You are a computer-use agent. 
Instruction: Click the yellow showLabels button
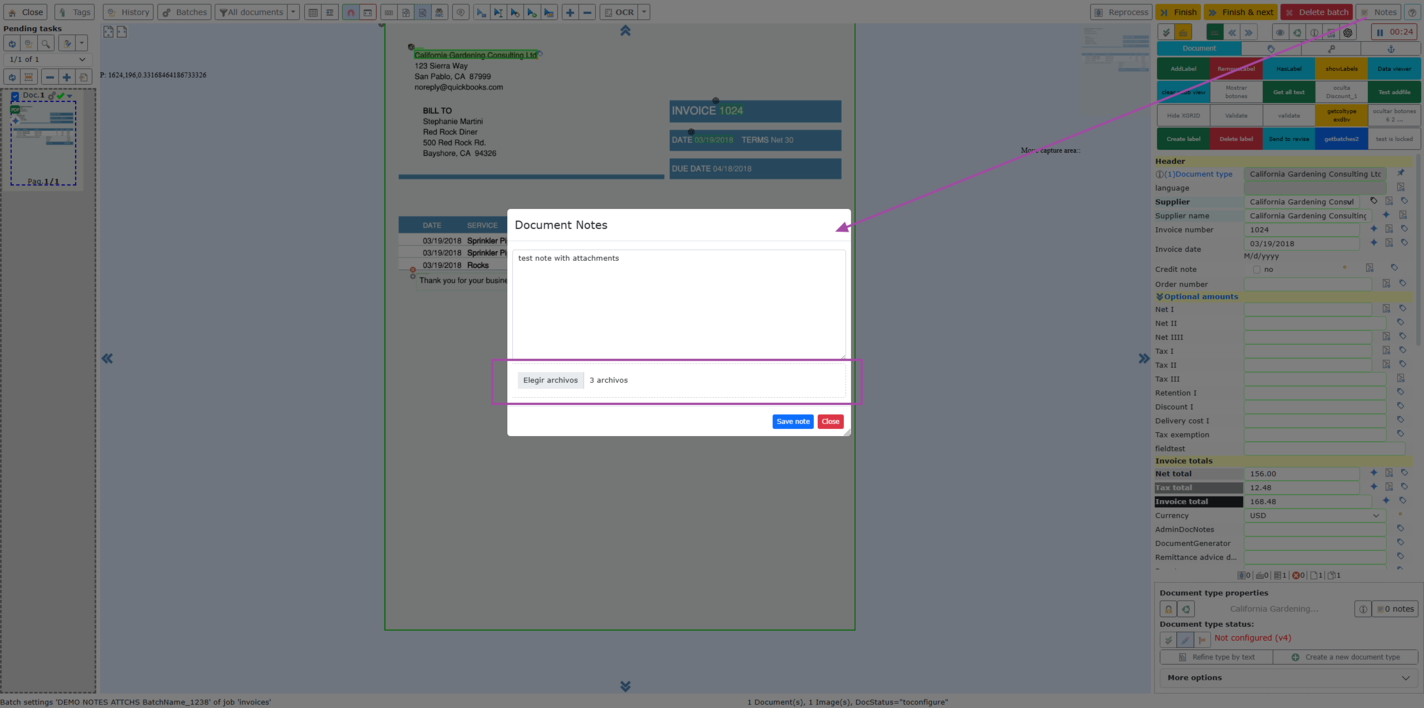click(x=1341, y=68)
